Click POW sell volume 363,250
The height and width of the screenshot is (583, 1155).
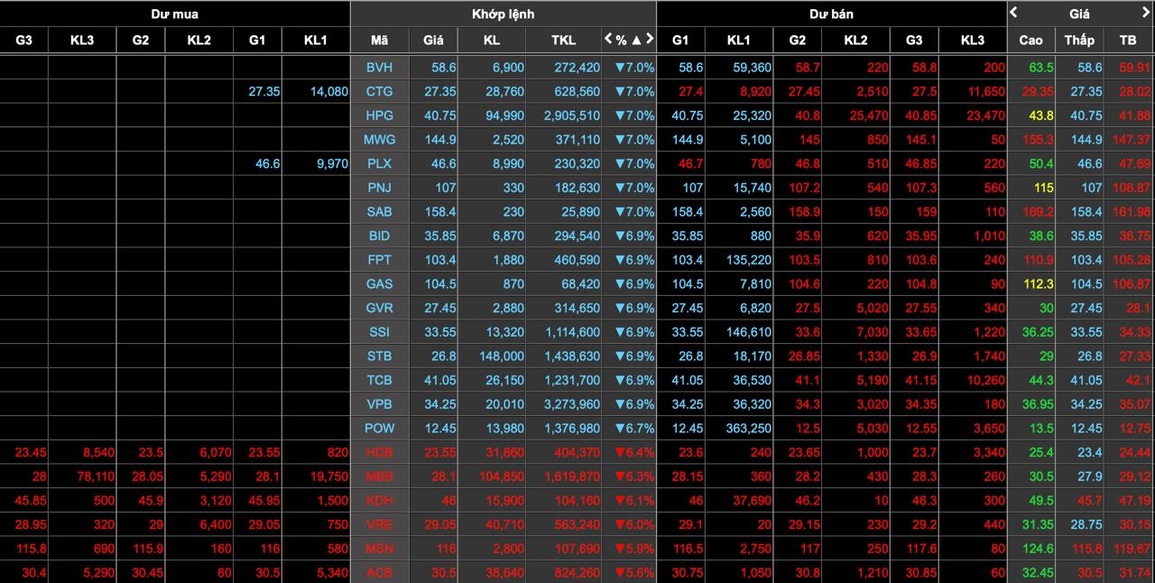(x=748, y=428)
